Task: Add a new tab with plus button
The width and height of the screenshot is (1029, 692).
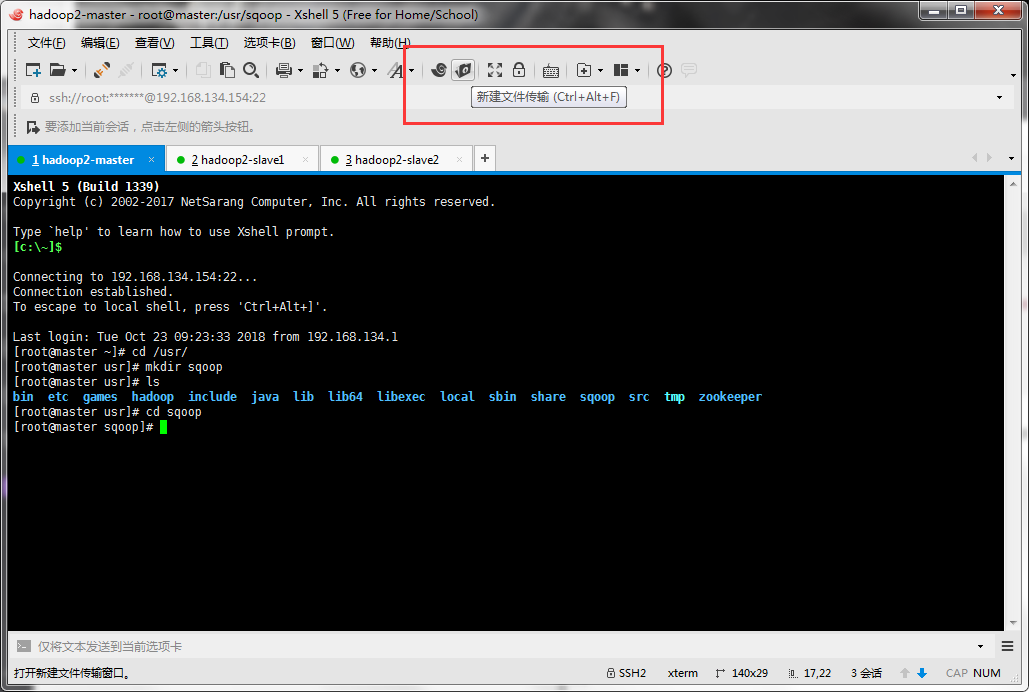Action: [x=484, y=158]
